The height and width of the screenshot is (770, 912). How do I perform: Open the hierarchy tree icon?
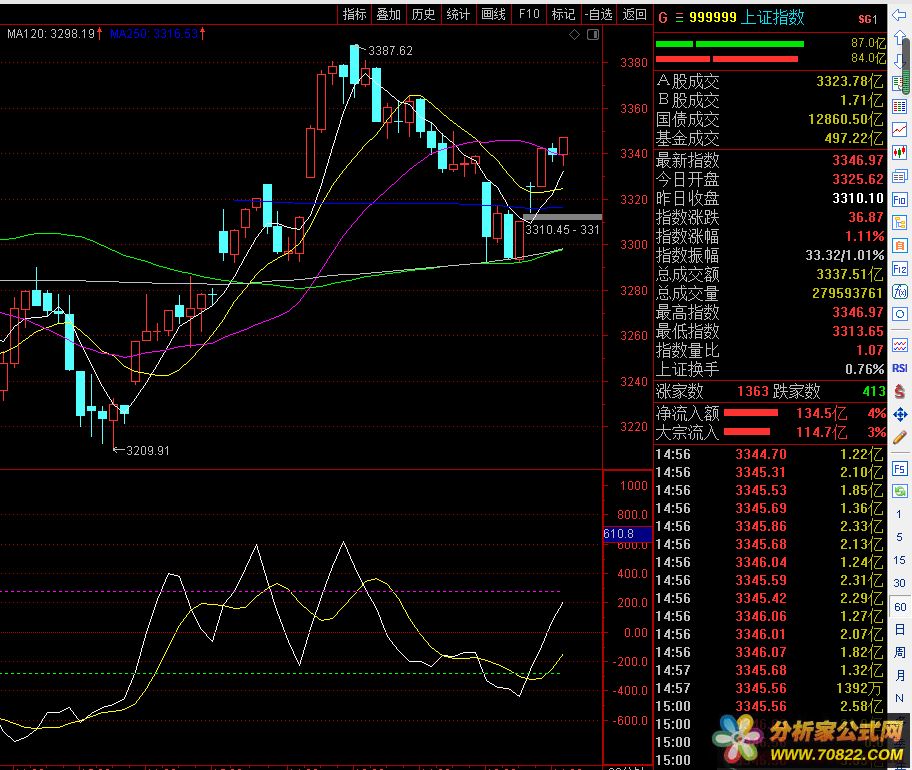click(899, 222)
